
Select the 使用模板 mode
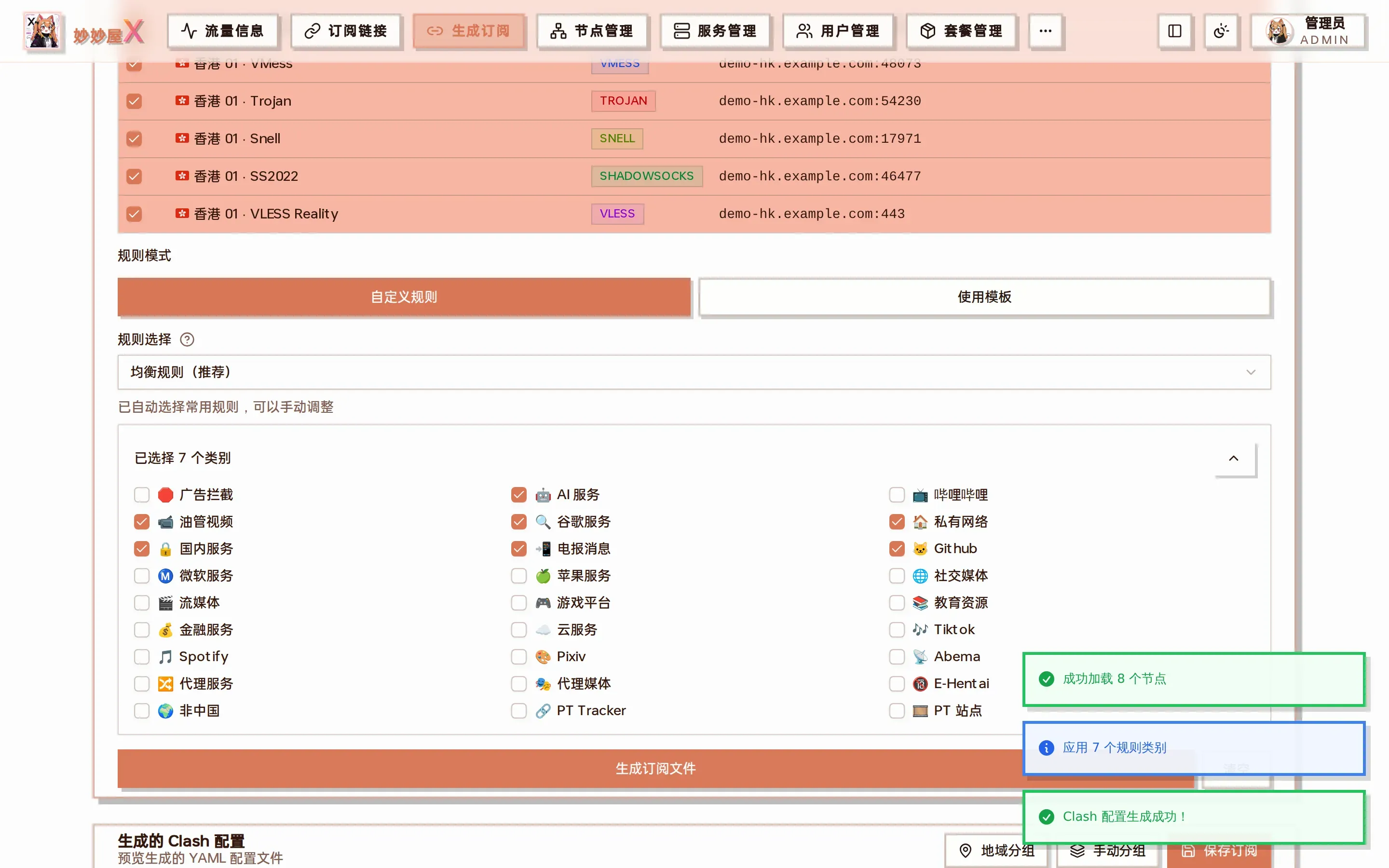click(984, 297)
